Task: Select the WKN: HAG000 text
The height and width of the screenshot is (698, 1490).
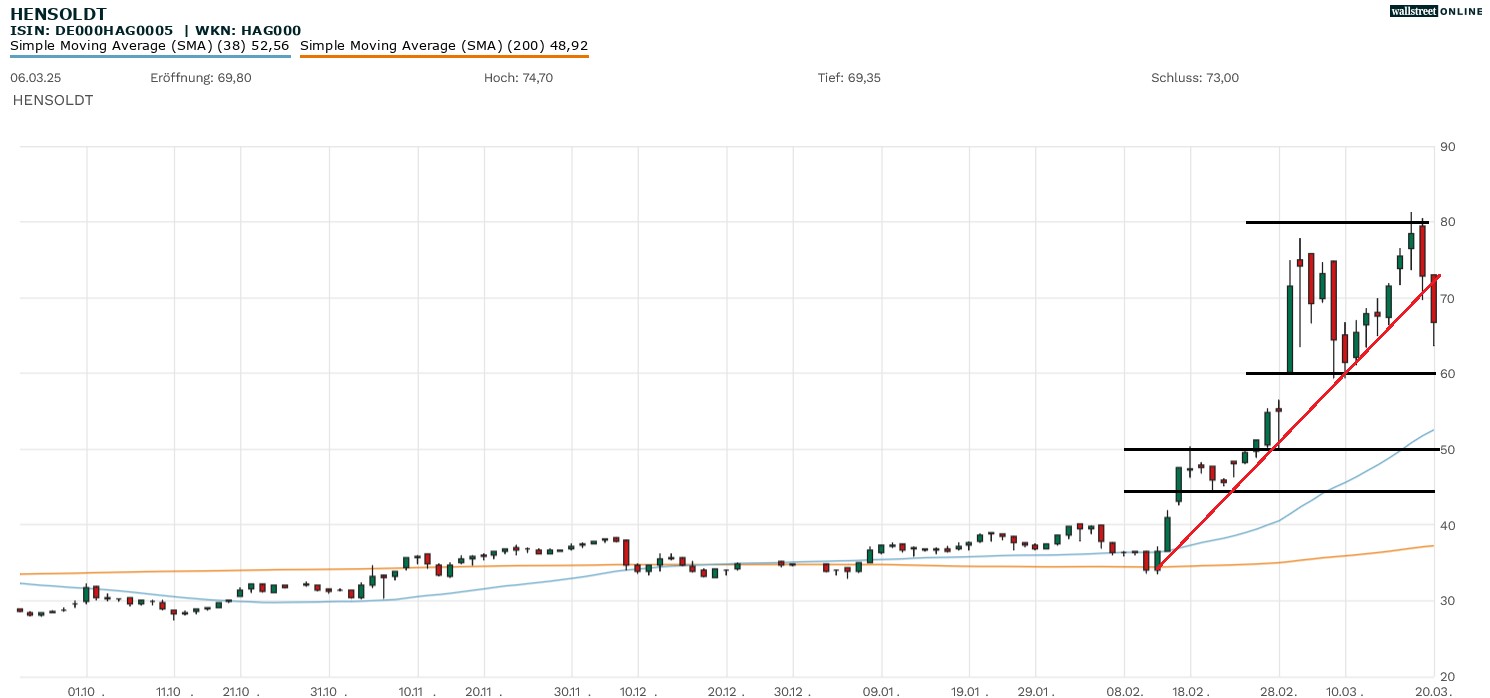Action: pos(248,31)
